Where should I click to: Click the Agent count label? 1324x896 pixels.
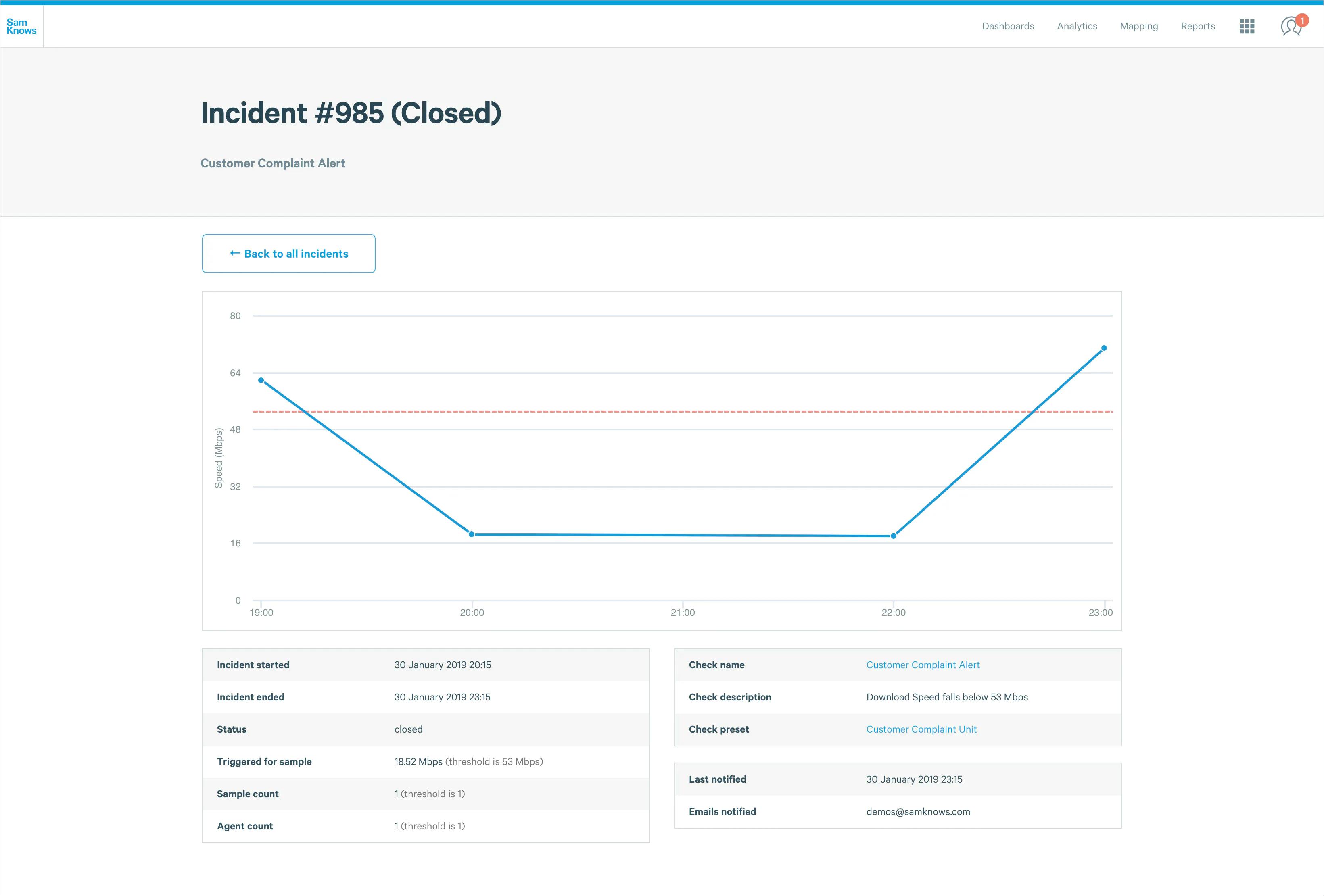[x=244, y=826]
